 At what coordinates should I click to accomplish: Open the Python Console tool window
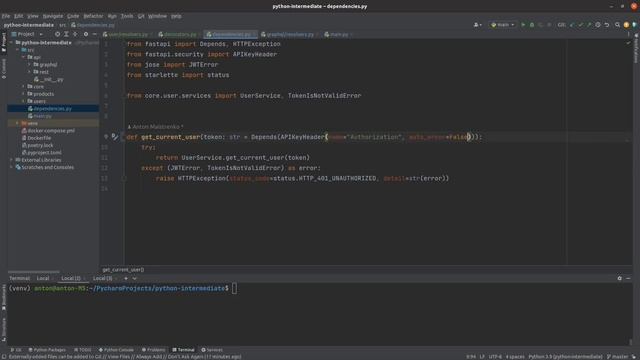(x=116, y=350)
